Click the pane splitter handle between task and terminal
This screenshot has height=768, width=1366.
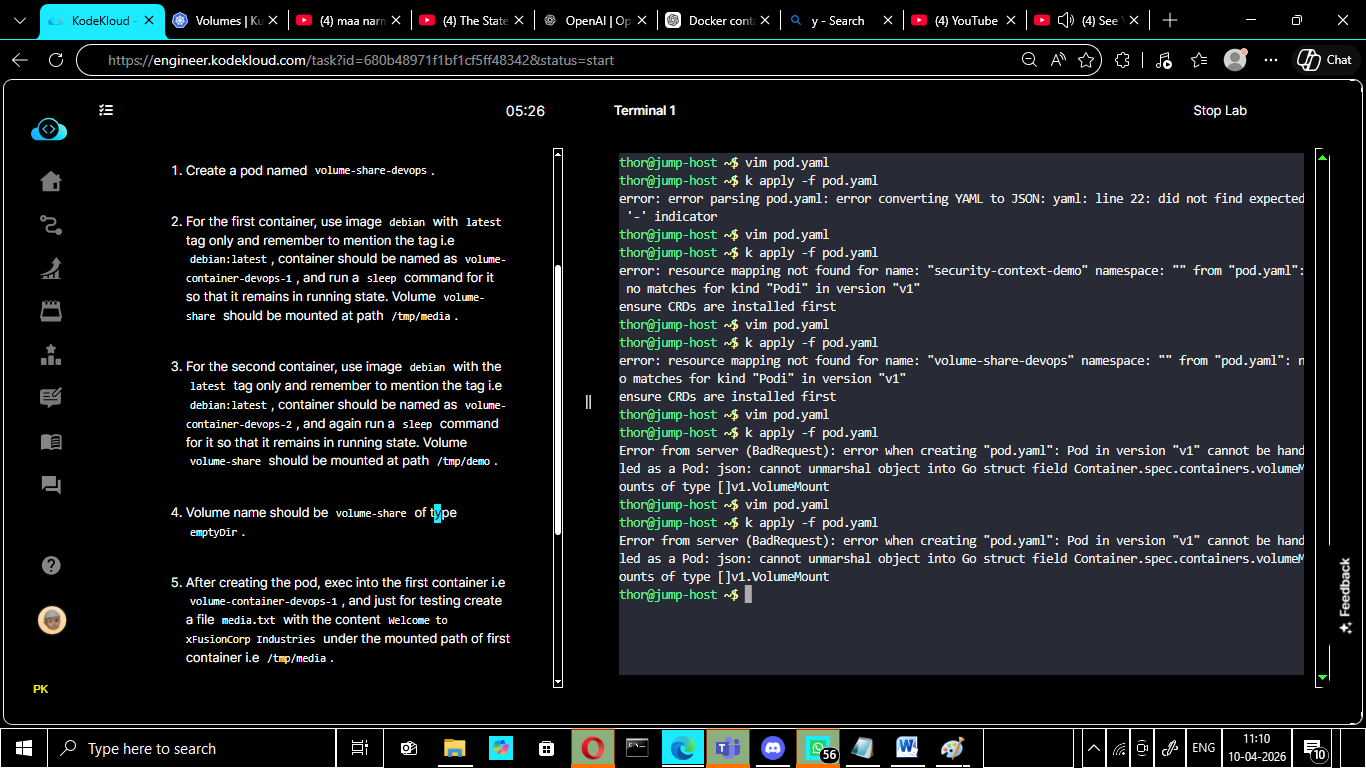(x=588, y=402)
